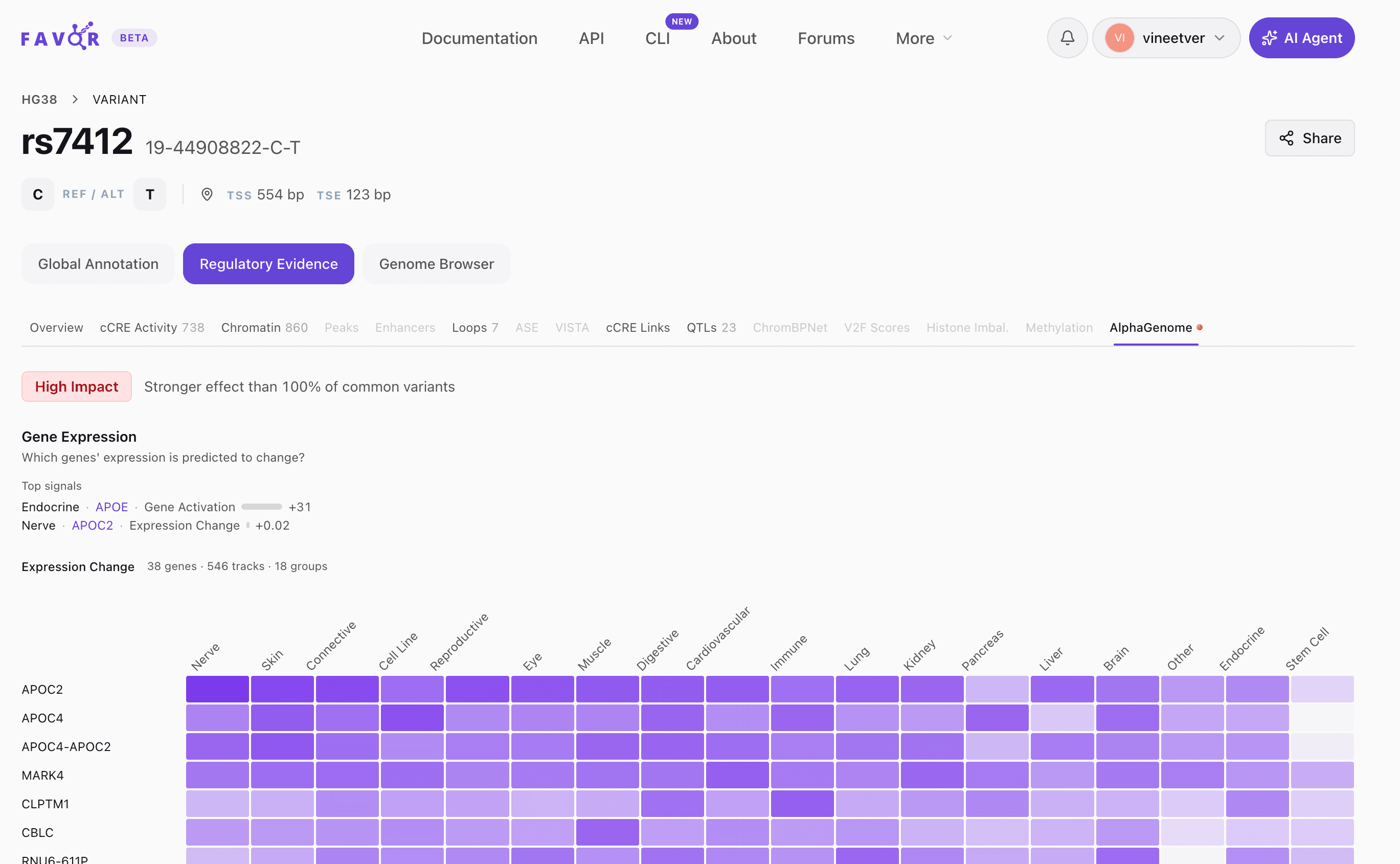Click the High Impact badge
1400x864 pixels.
[77, 386]
